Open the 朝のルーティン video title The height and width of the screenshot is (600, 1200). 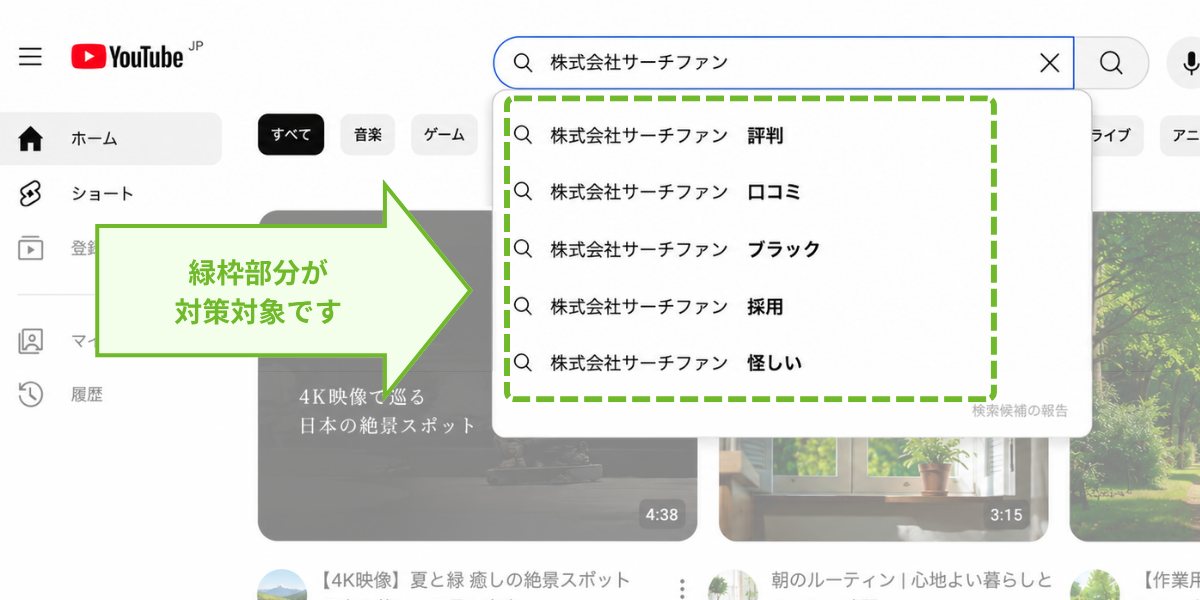pos(911,581)
